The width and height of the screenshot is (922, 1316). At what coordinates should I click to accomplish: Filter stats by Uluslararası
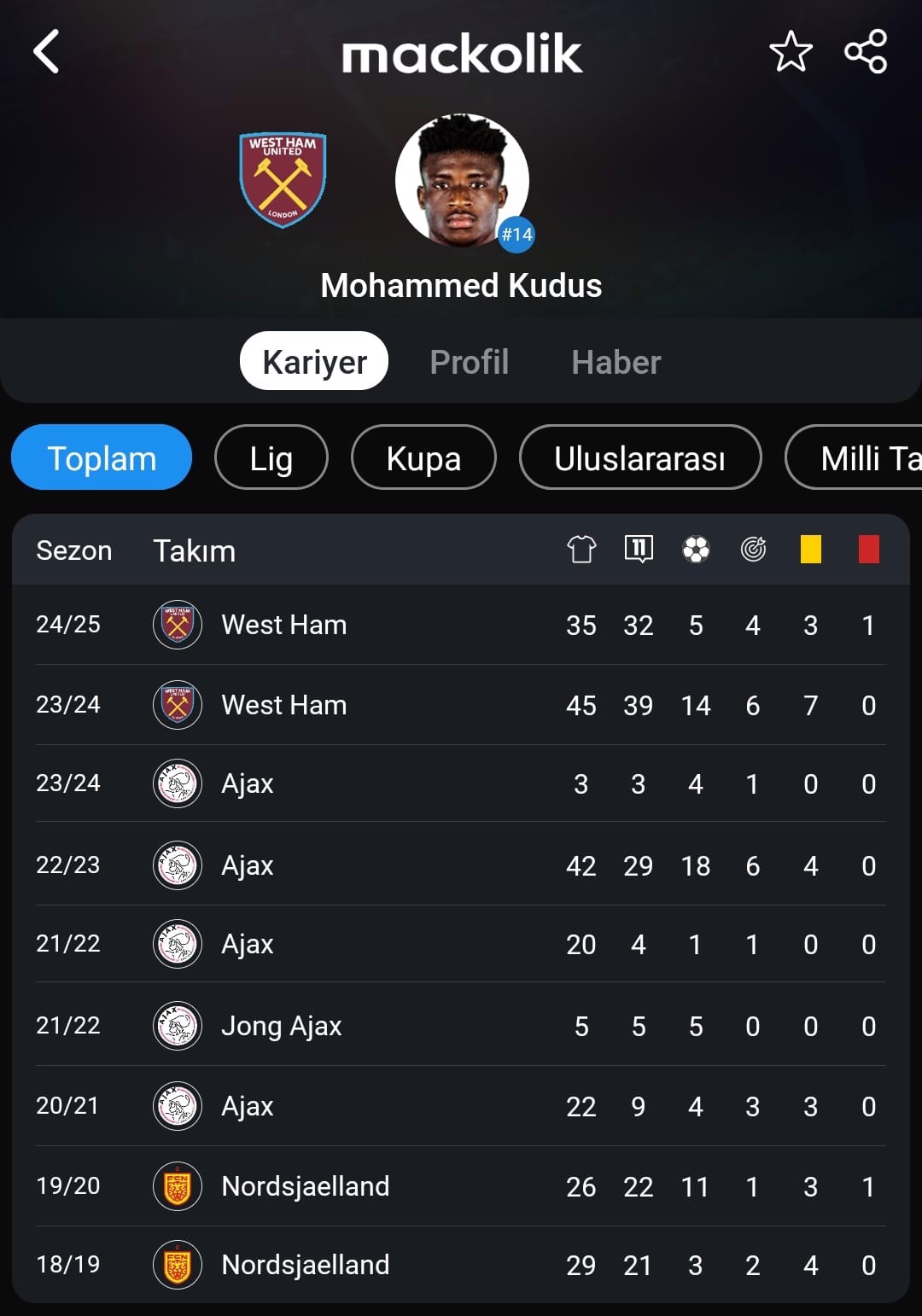click(x=640, y=457)
